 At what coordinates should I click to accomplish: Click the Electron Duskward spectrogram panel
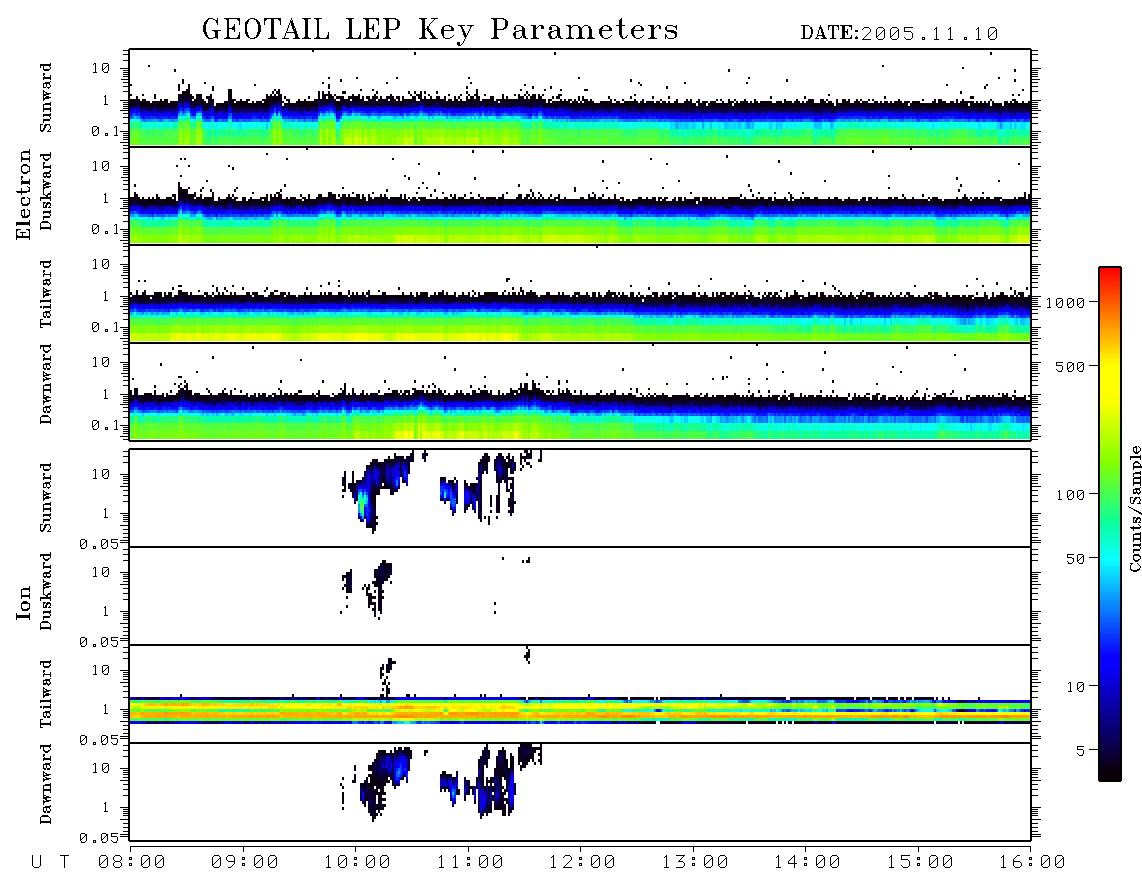[x=580, y=195]
